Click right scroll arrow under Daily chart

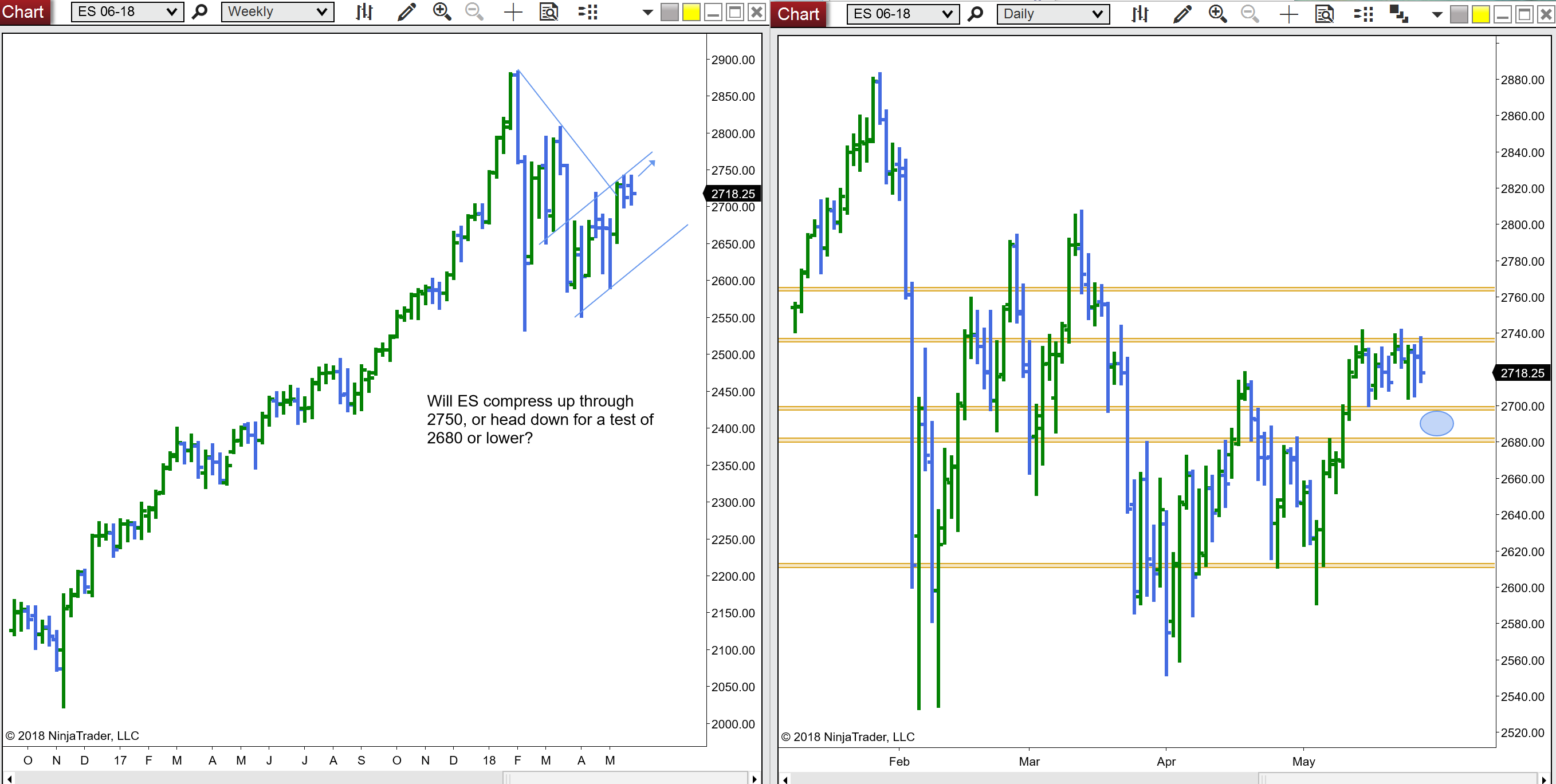[1544, 779]
